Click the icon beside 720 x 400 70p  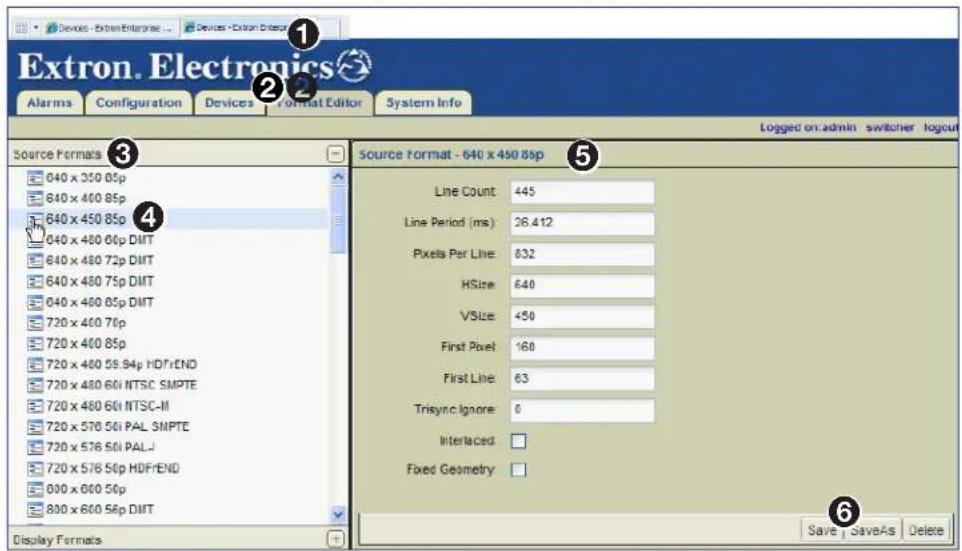tap(35, 323)
